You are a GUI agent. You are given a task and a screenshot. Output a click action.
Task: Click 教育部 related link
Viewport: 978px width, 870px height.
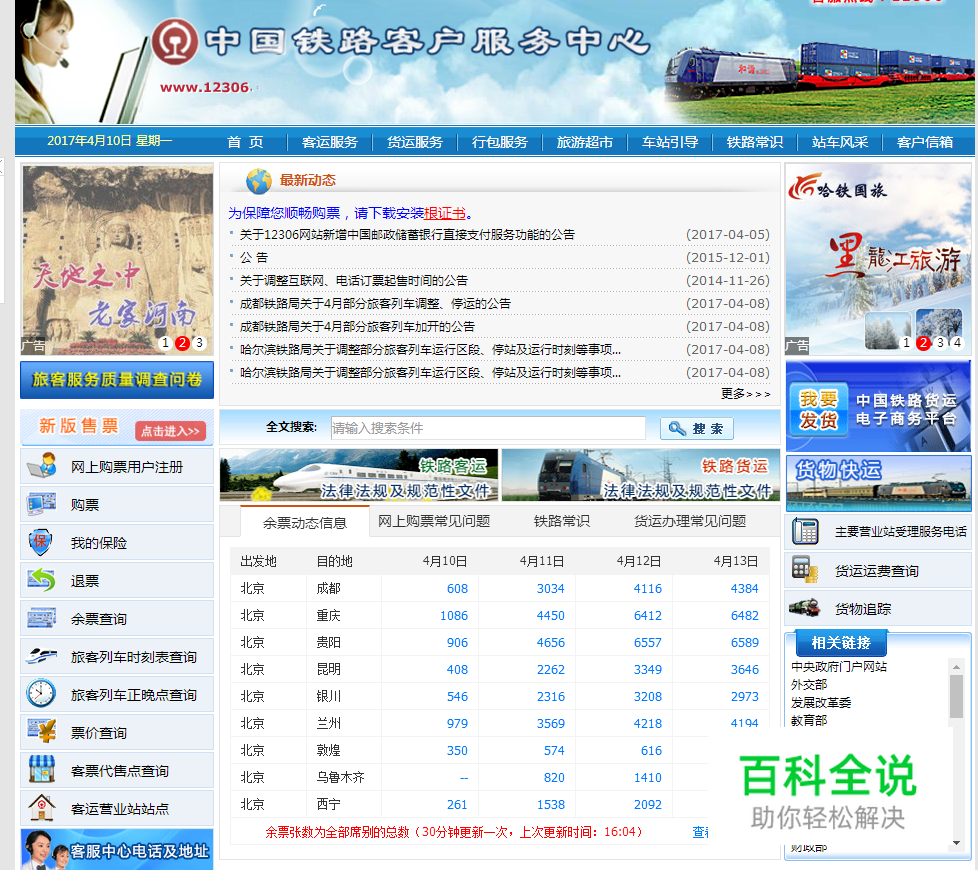808,720
